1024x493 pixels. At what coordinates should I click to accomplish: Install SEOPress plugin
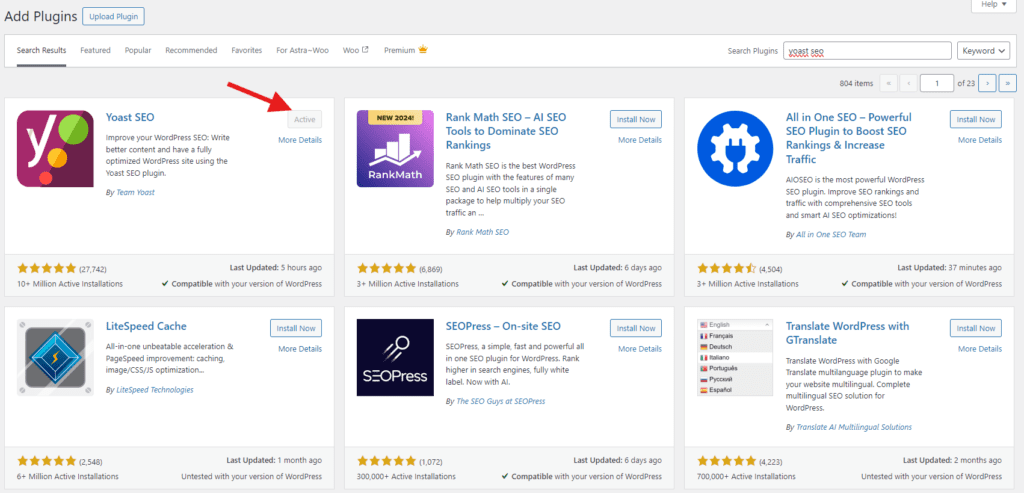(636, 328)
